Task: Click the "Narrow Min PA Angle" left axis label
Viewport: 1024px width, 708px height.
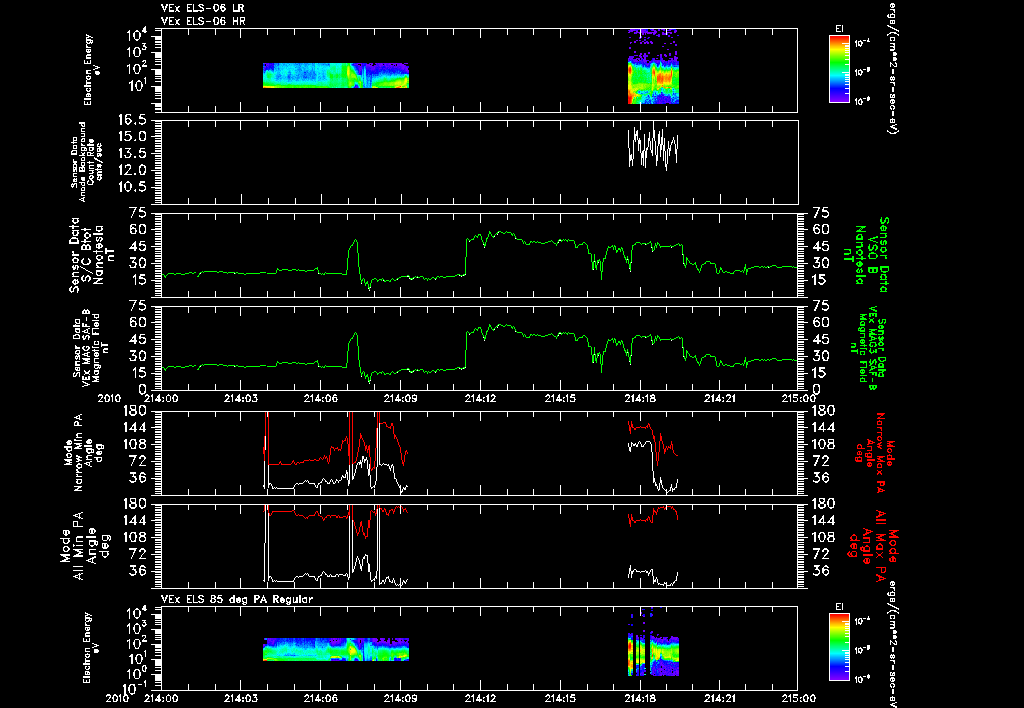Action: [x=82, y=452]
